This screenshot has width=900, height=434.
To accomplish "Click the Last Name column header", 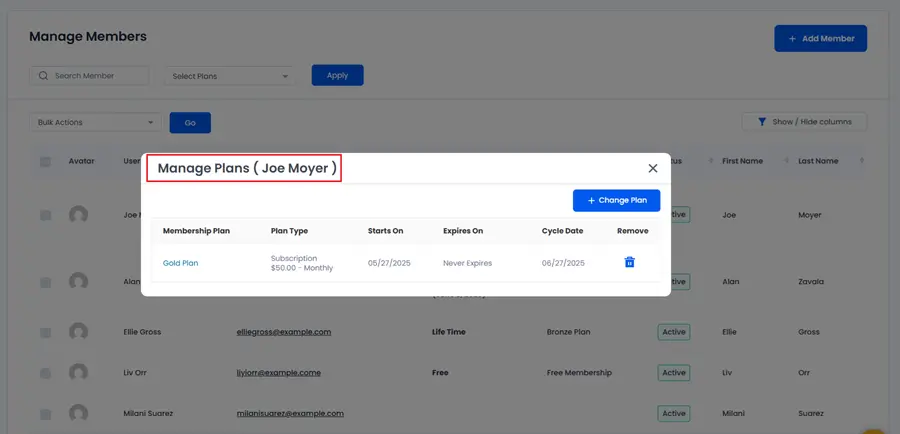I will click(x=818, y=161).
